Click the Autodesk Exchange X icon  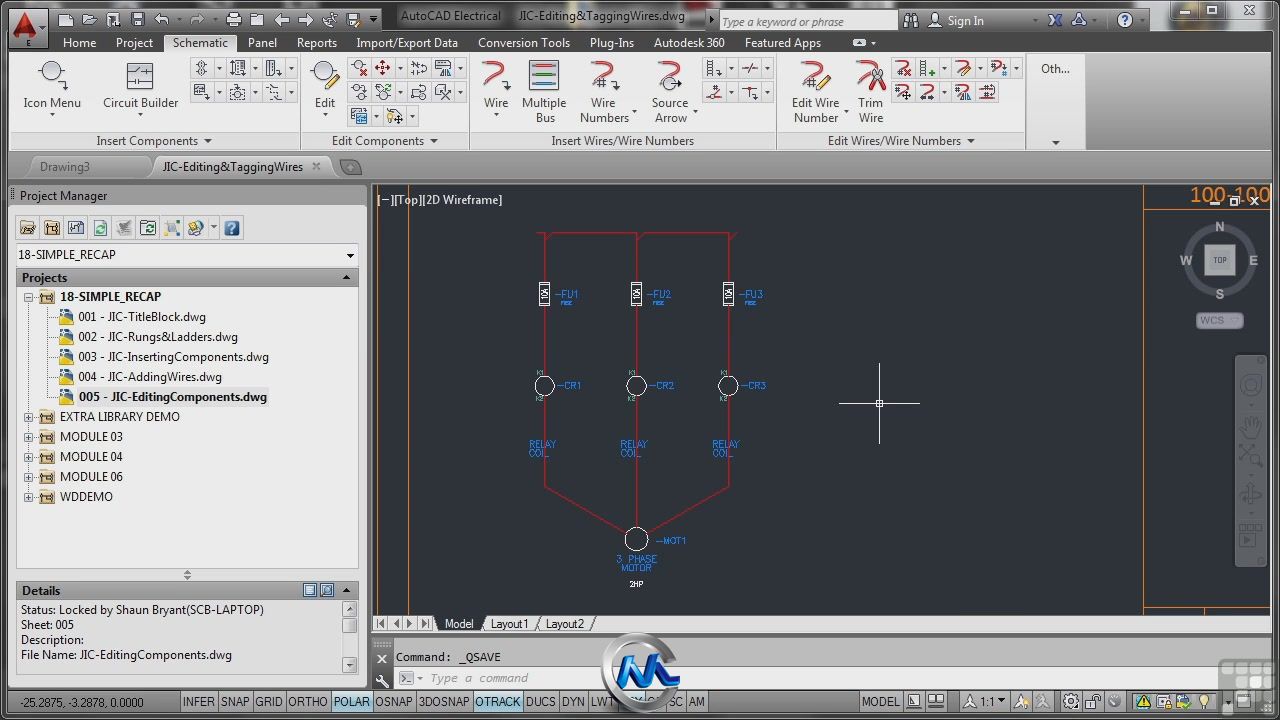pyautogui.click(x=1055, y=20)
